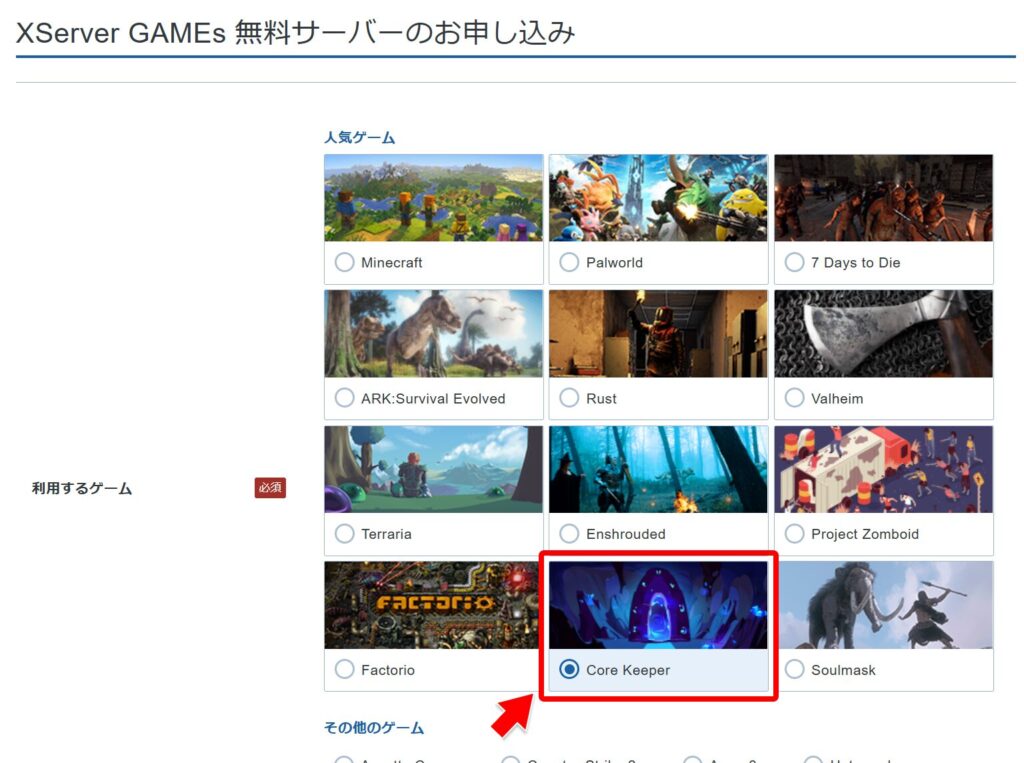The height and width of the screenshot is (763, 1024).
Task: Click the Valheim axe artwork thumbnail
Action: [x=883, y=334]
